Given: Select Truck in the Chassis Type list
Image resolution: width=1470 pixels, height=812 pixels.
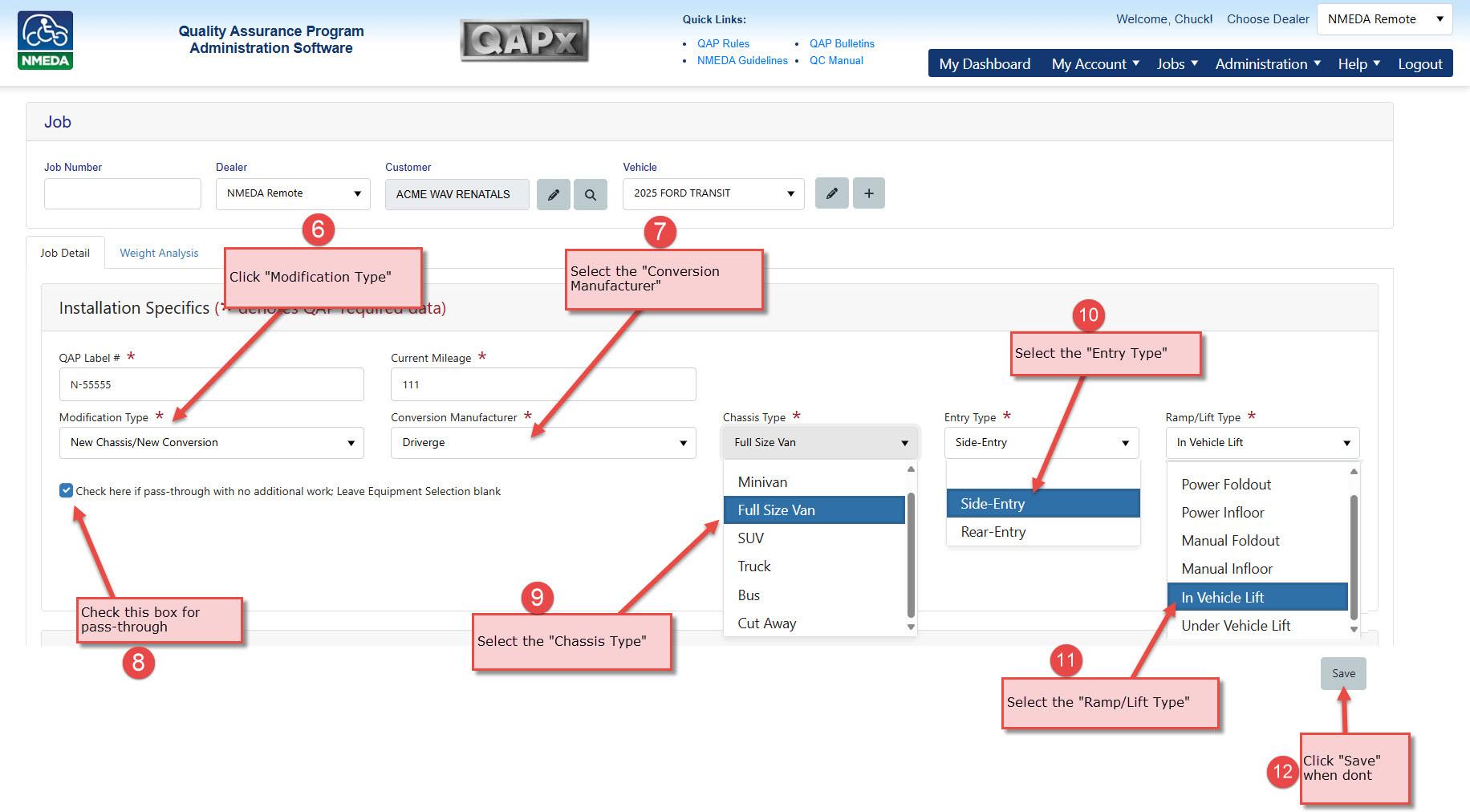Looking at the screenshot, I should coord(814,566).
